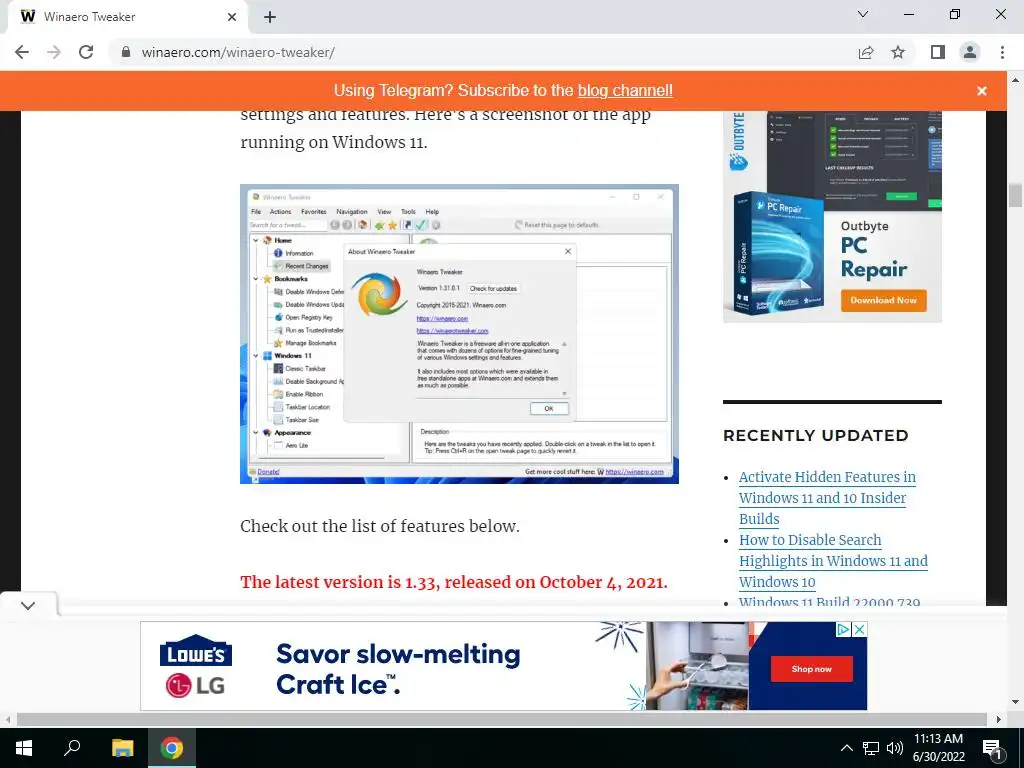Click 'Check out the list of features below'
Image resolution: width=1024 pixels, height=768 pixels.
pyautogui.click(x=380, y=526)
